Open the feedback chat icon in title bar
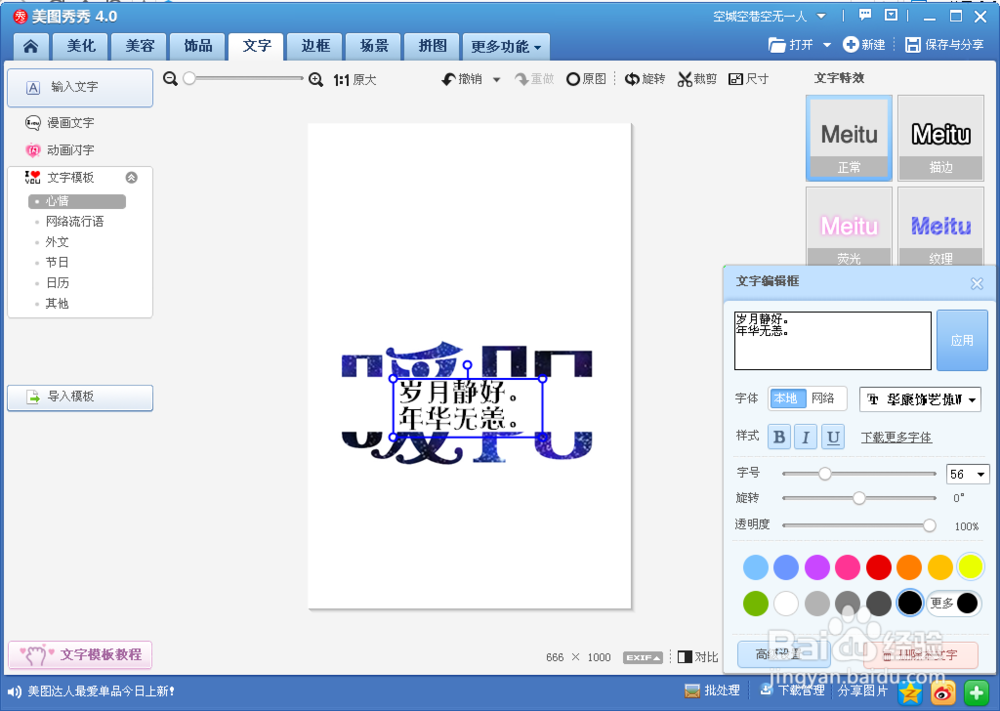Viewport: 1000px width, 711px height. 865,15
